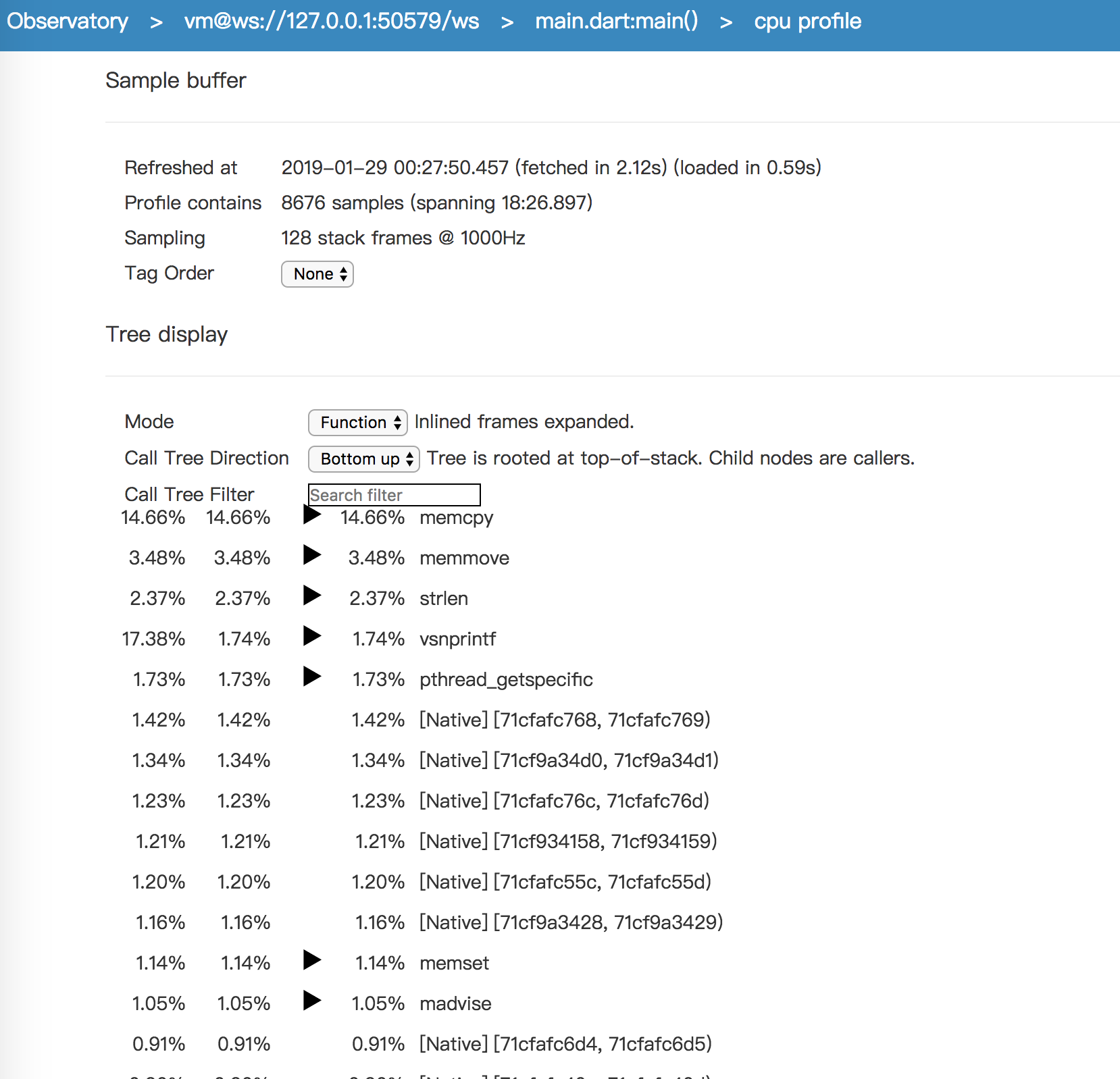Screen dimensions: 1120x1079
Task: Click the cpu profile breadcrumb item
Action: click(x=808, y=22)
